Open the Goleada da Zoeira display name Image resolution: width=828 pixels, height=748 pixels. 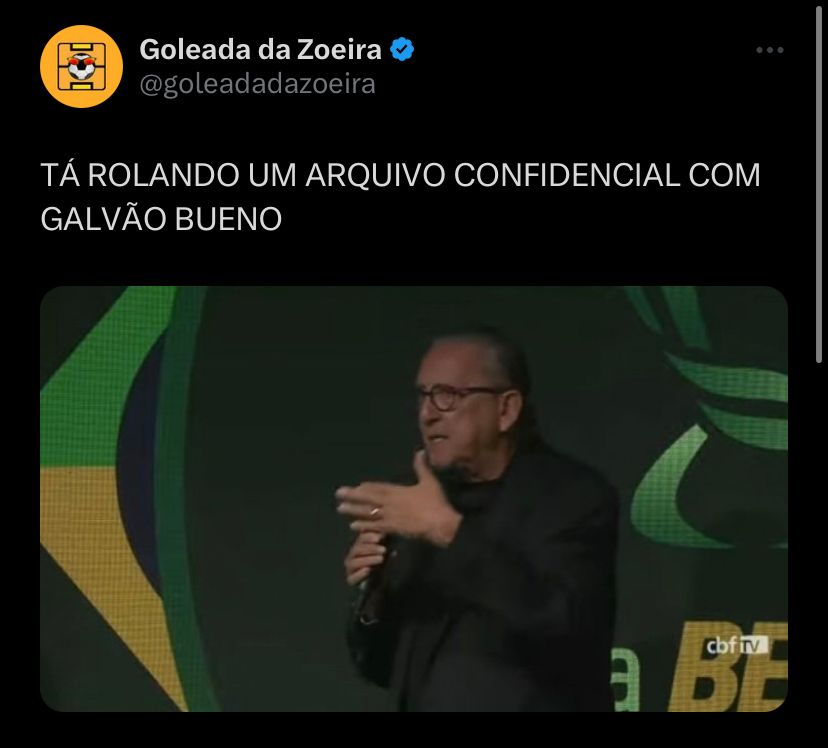click(260, 50)
